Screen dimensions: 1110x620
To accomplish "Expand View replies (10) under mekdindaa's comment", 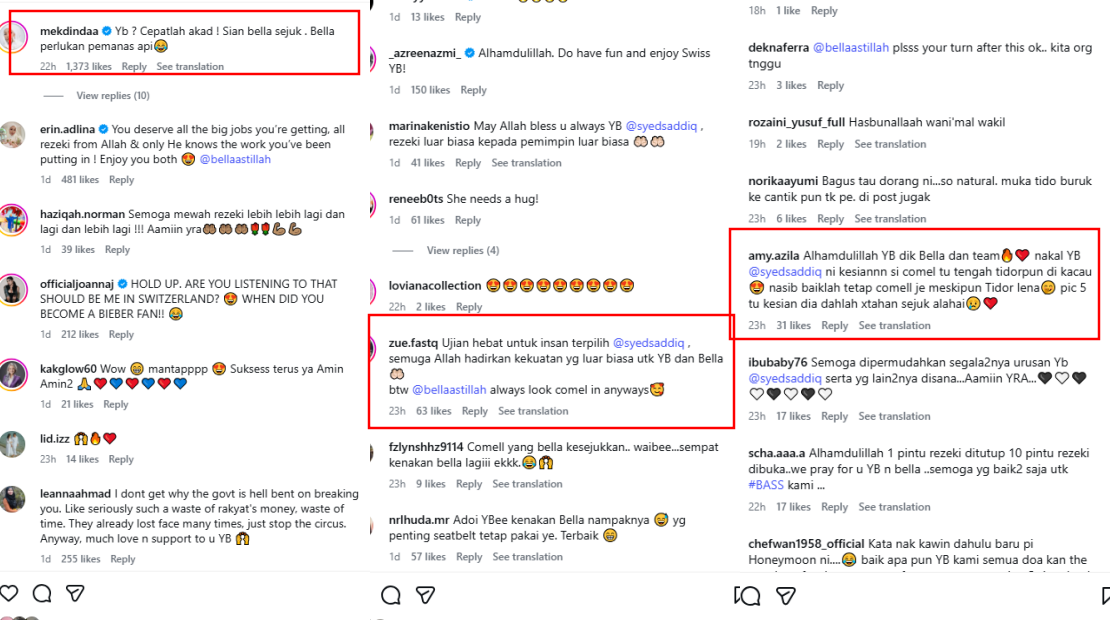I will 112,96.
